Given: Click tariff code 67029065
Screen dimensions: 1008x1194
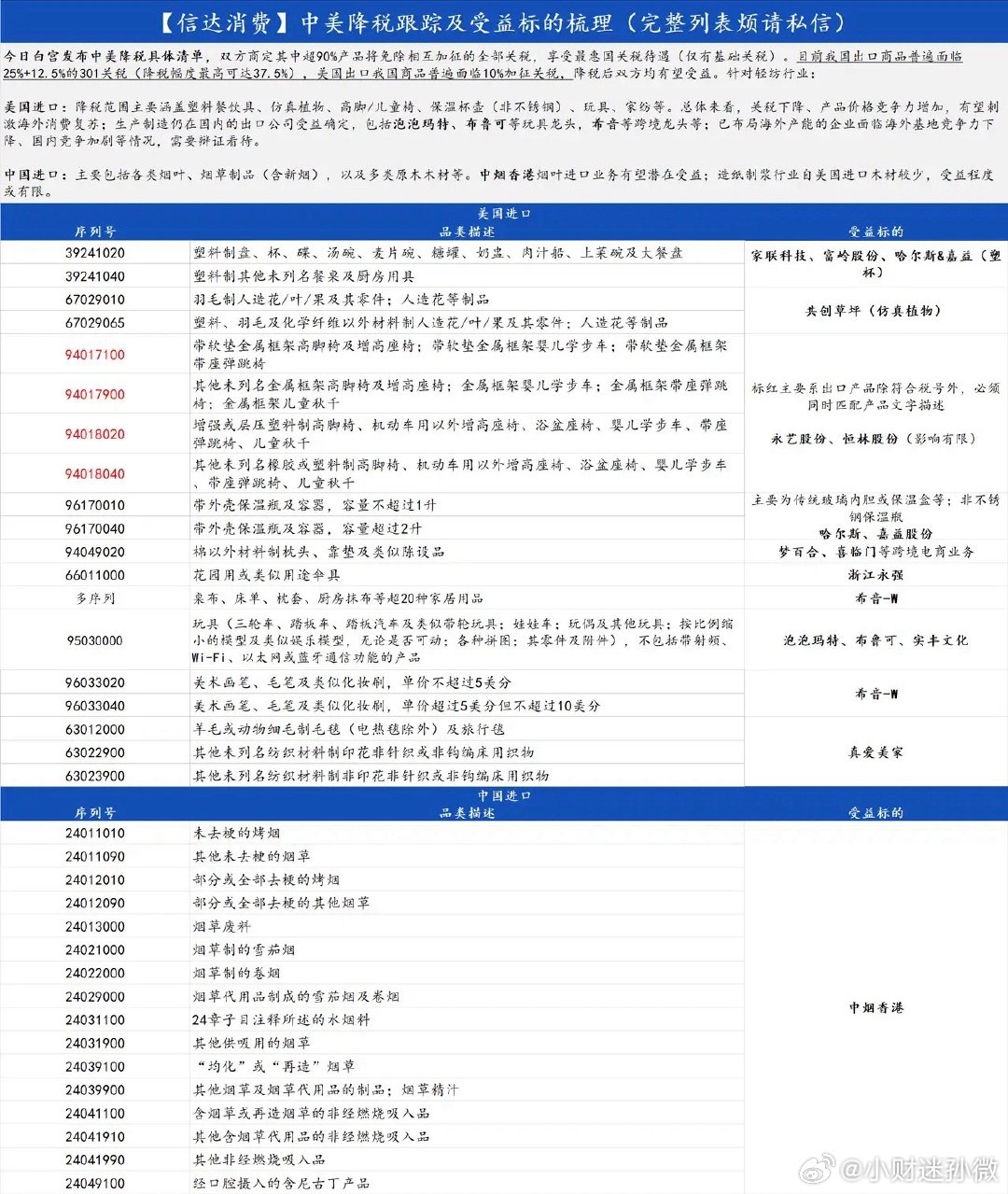Looking at the screenshot, I should (95, 323).
